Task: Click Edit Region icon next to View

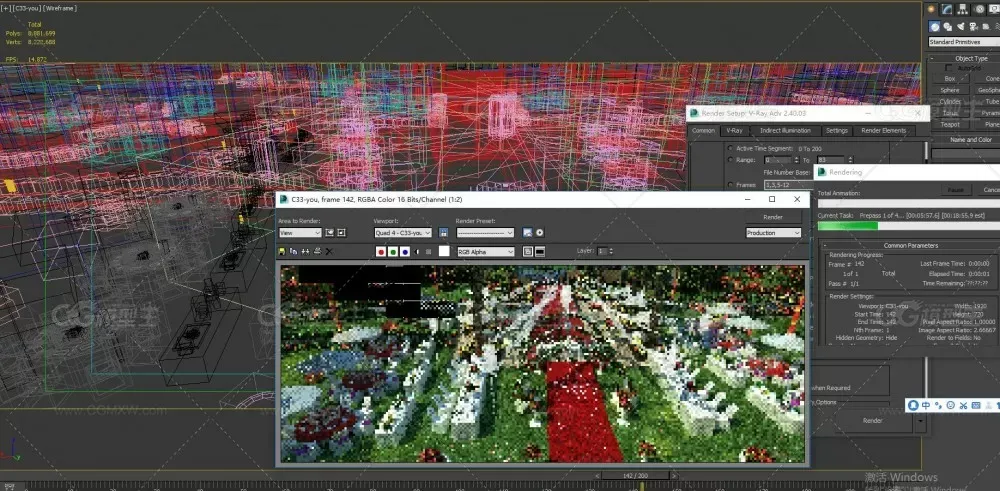Action: click(330, 233)
